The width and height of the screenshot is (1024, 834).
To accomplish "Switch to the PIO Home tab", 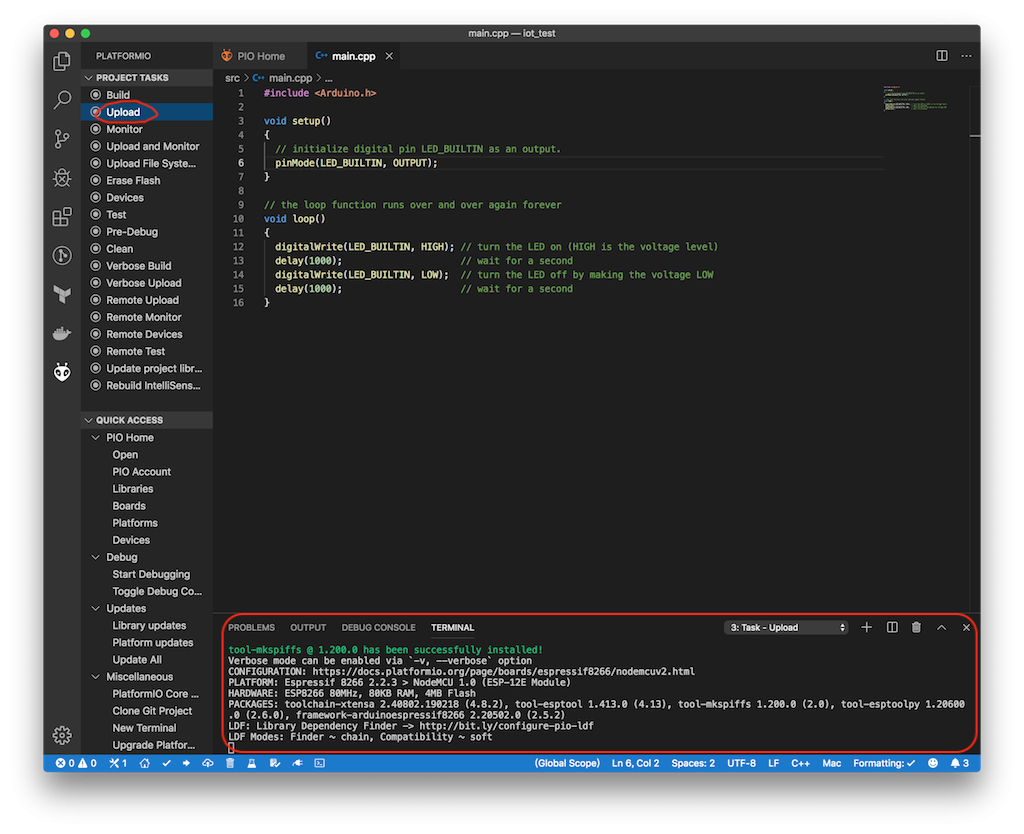I will (254, 56).
